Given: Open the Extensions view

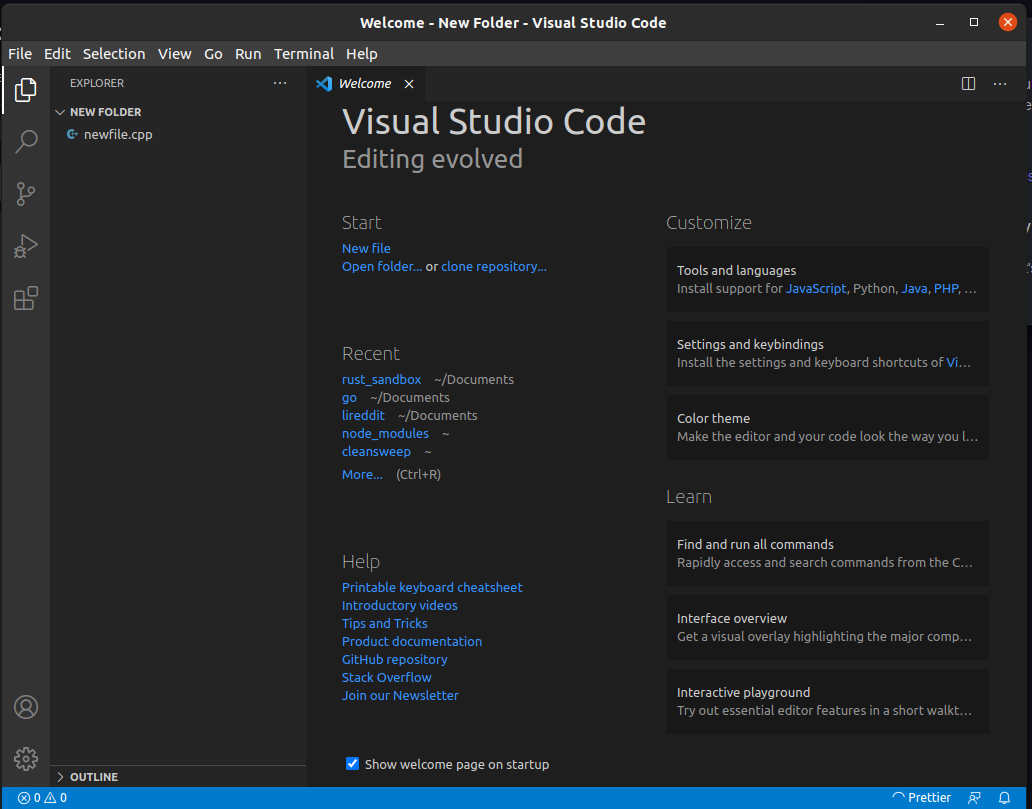Looking at the screenshot, I should pos(26,298).
